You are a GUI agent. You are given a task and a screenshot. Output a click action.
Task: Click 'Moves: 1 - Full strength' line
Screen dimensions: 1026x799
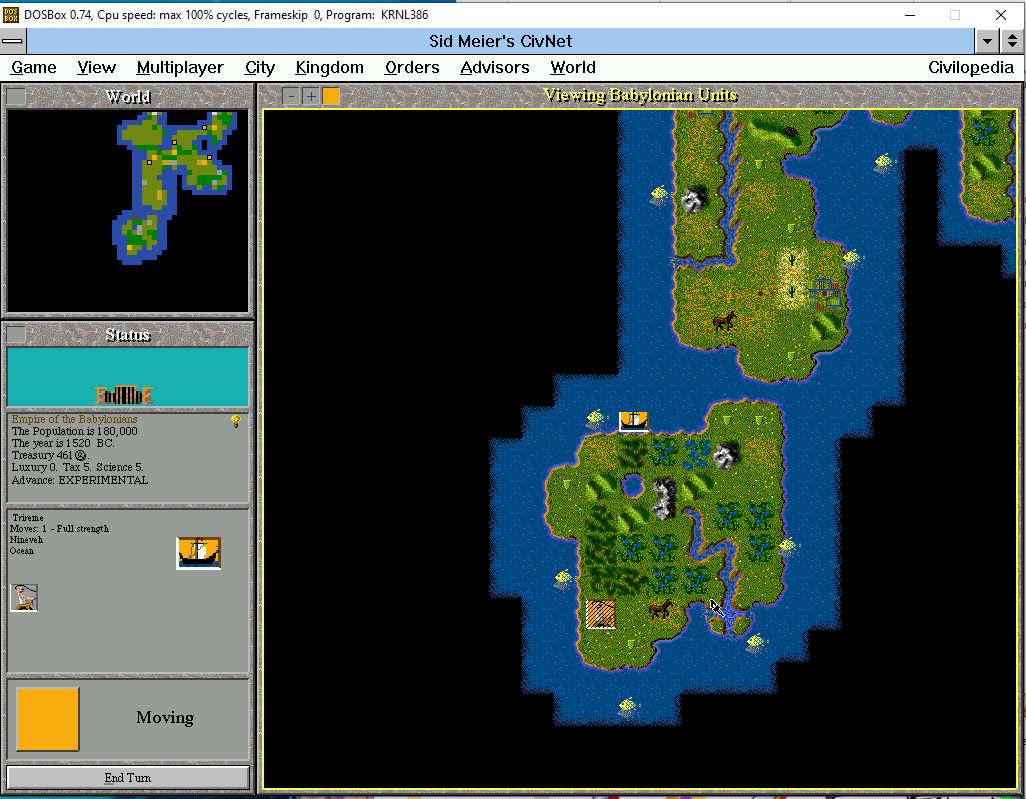coord(60,529)
